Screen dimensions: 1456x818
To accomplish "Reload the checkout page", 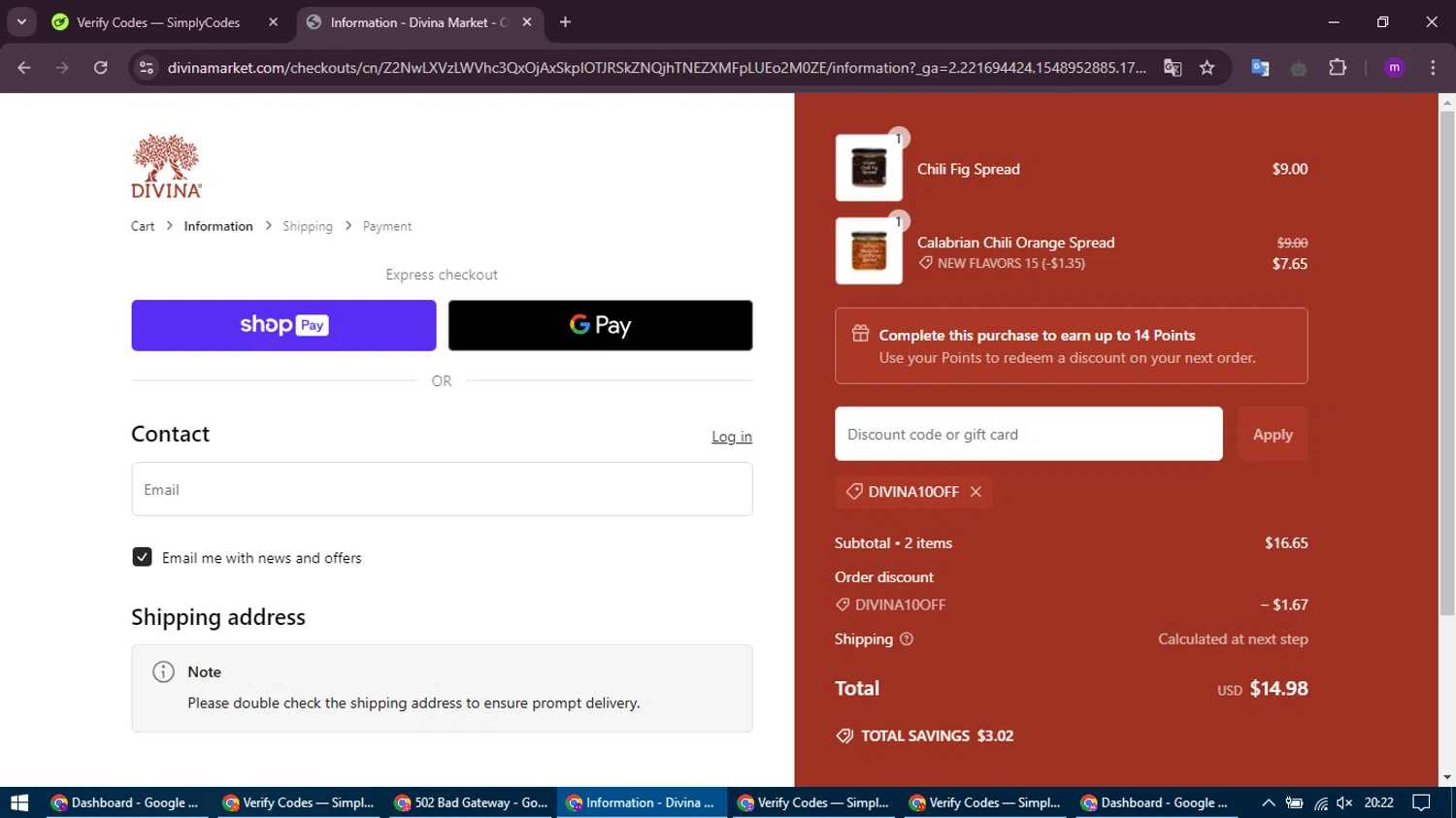I will click(101, 67).
